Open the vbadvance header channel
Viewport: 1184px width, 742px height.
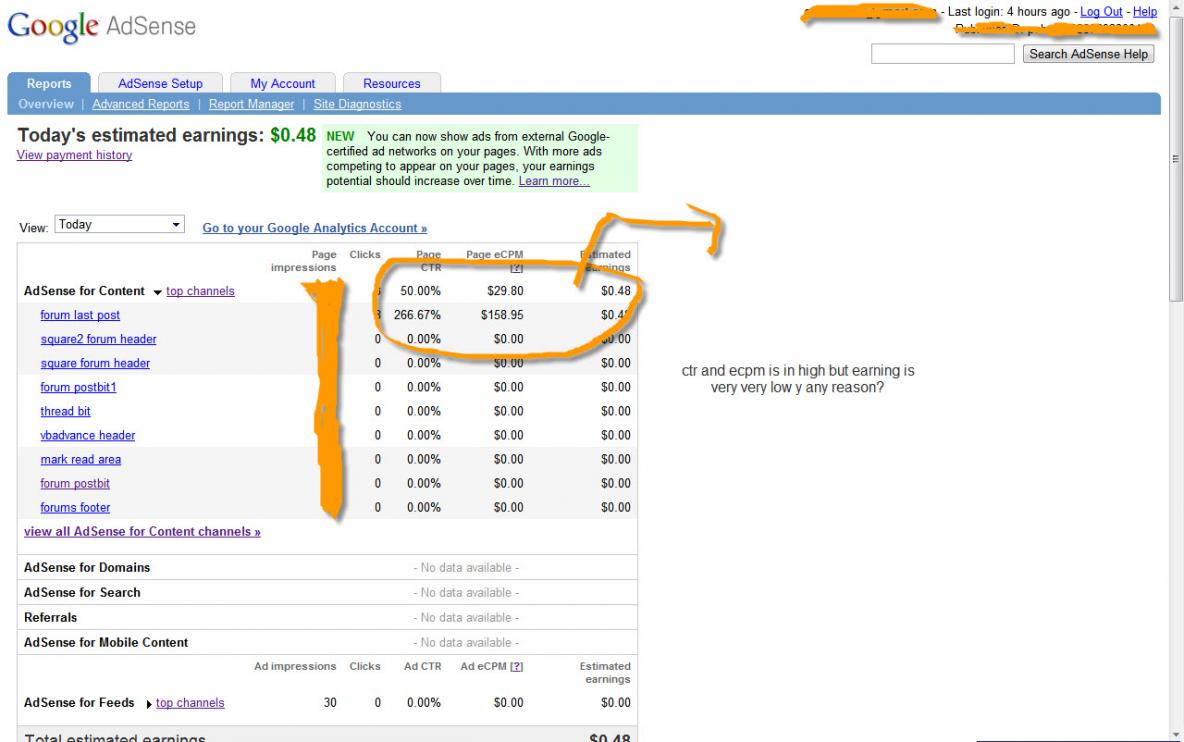pos(88,436)
